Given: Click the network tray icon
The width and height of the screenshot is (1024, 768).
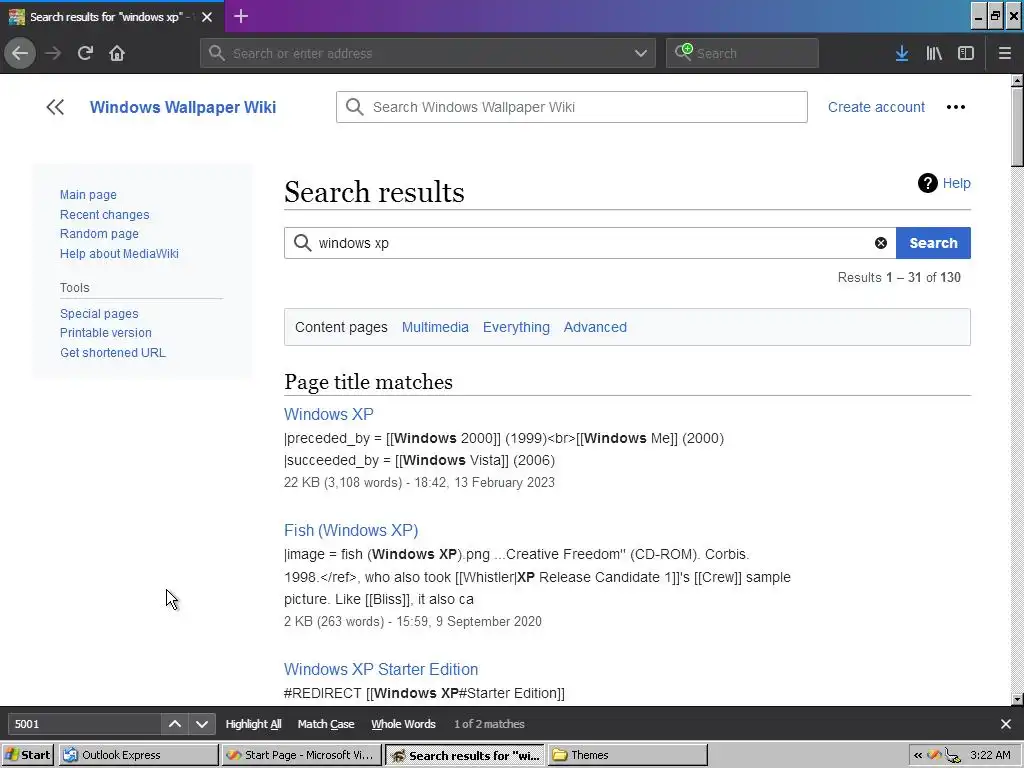Looking at the screenshot, I should coord(953,756).
